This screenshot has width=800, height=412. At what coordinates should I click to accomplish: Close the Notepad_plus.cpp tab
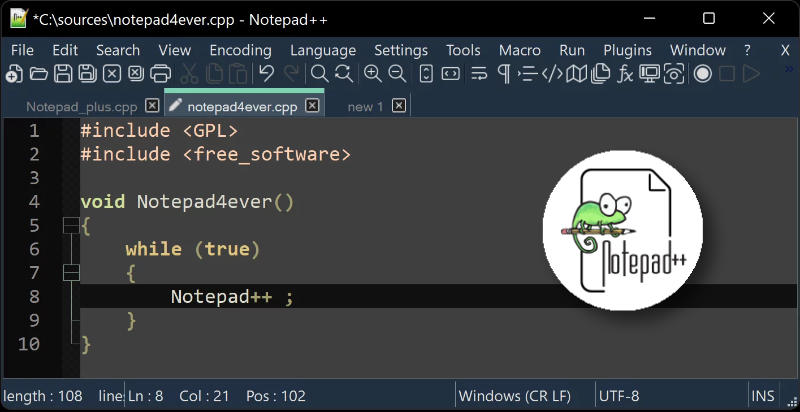tap(152, 106)
